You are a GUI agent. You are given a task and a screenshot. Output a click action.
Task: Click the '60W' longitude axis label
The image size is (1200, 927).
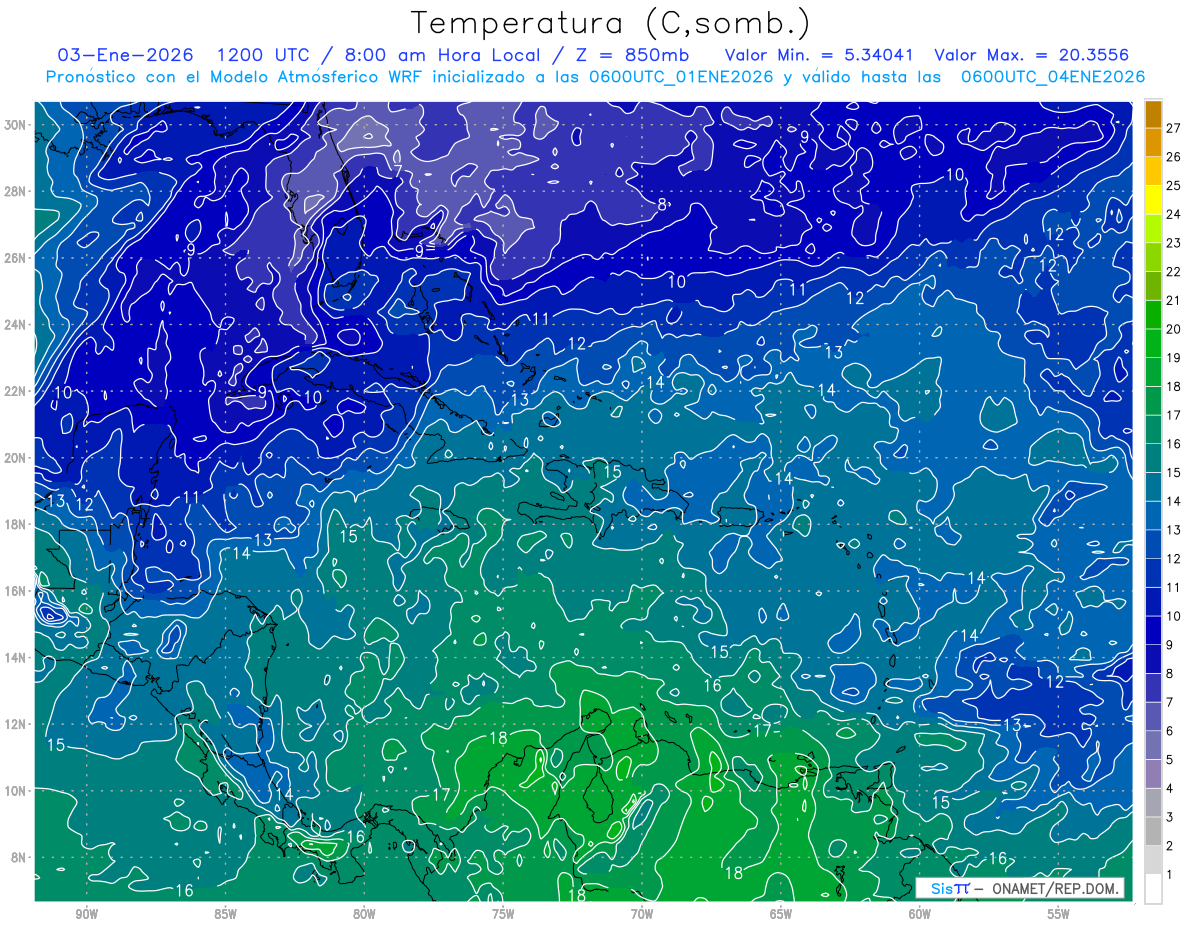pos(920,913)
